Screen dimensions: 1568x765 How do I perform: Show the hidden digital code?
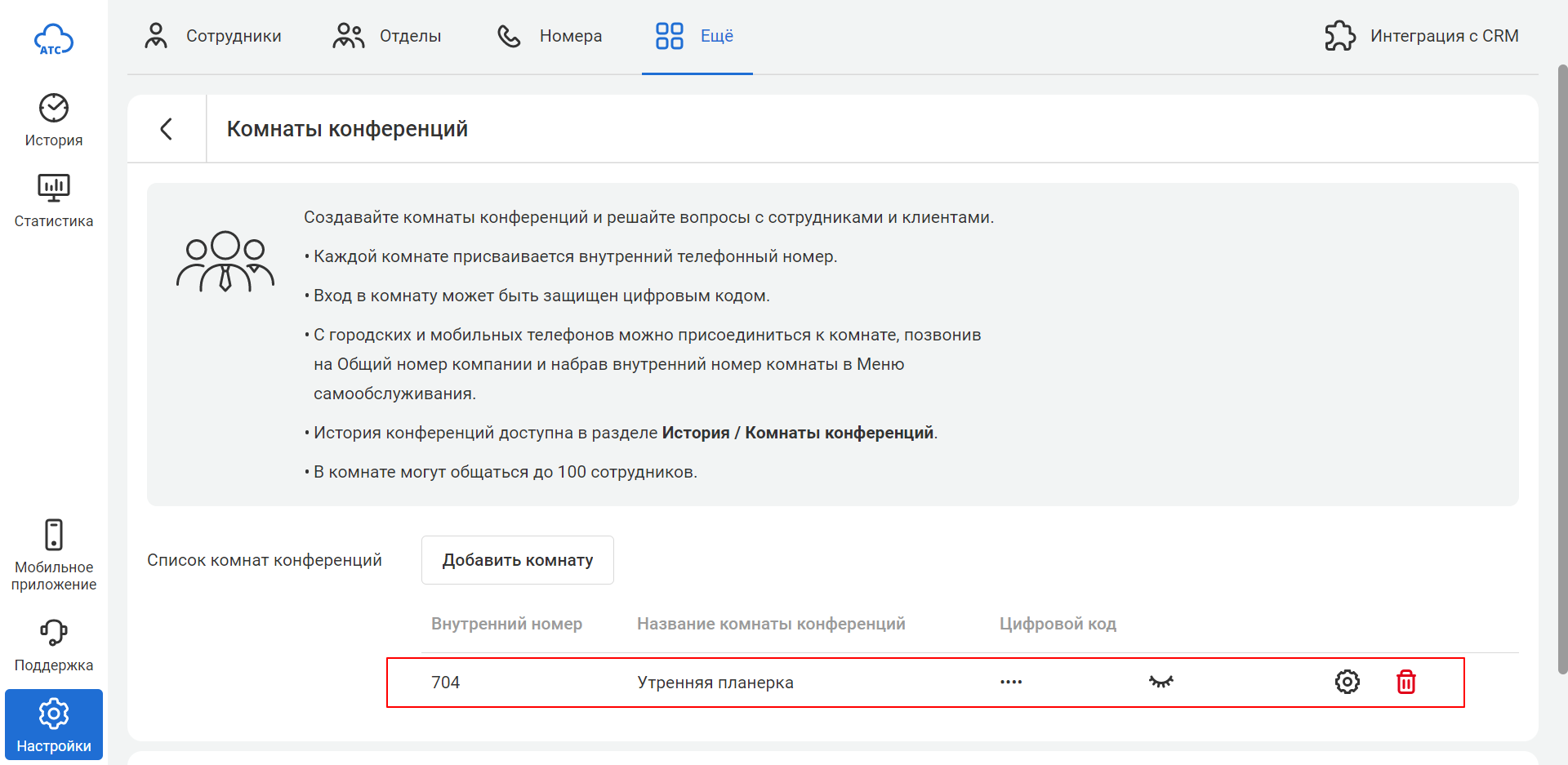point(1160,682)
